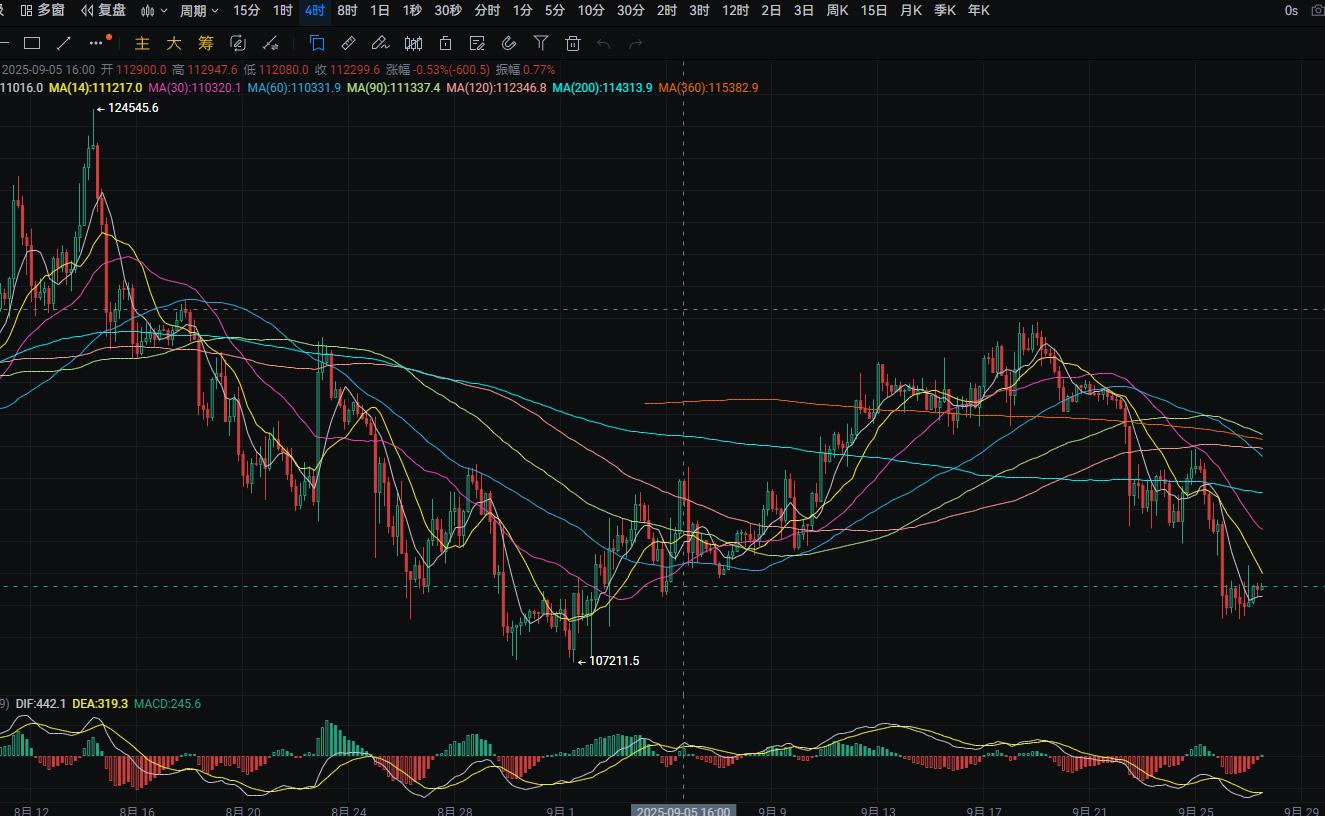Switch to the 季K quarterly chart
Image resolution: width=1325 pixels, height=816 pixels.
(944, 11)
